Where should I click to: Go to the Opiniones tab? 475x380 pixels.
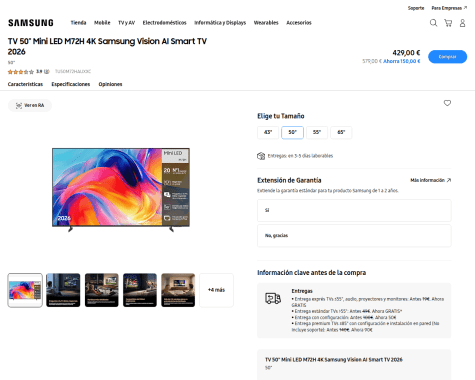pyautogui.click(x=110, y=84)
